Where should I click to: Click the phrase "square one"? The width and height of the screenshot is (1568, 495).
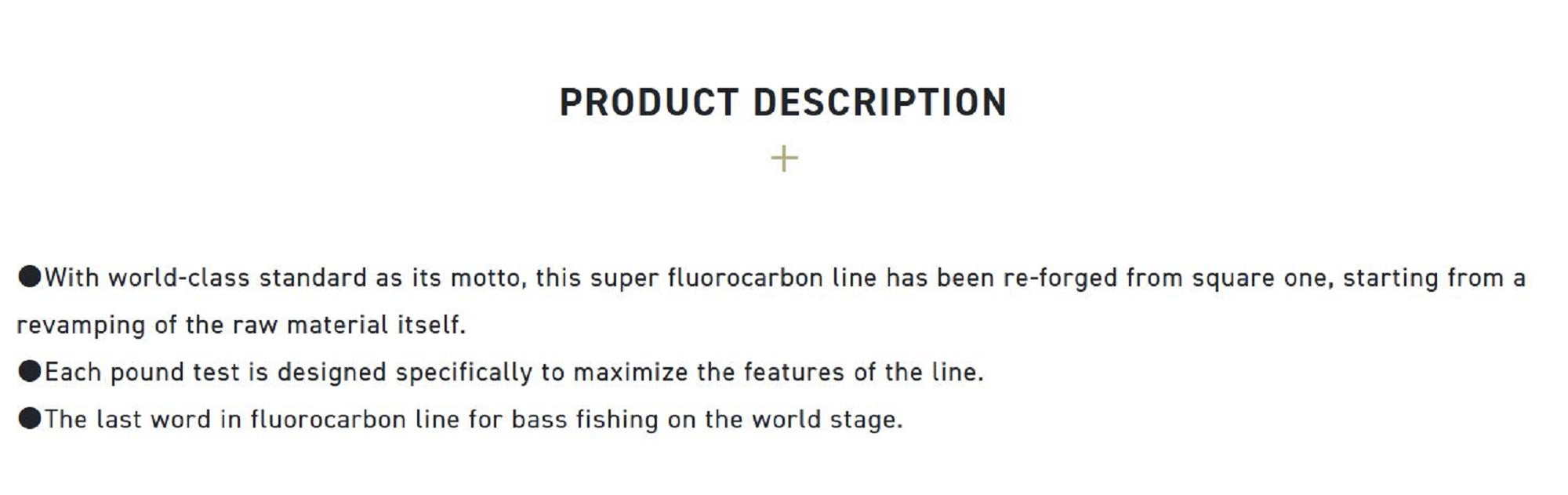tap(1262, 278)
